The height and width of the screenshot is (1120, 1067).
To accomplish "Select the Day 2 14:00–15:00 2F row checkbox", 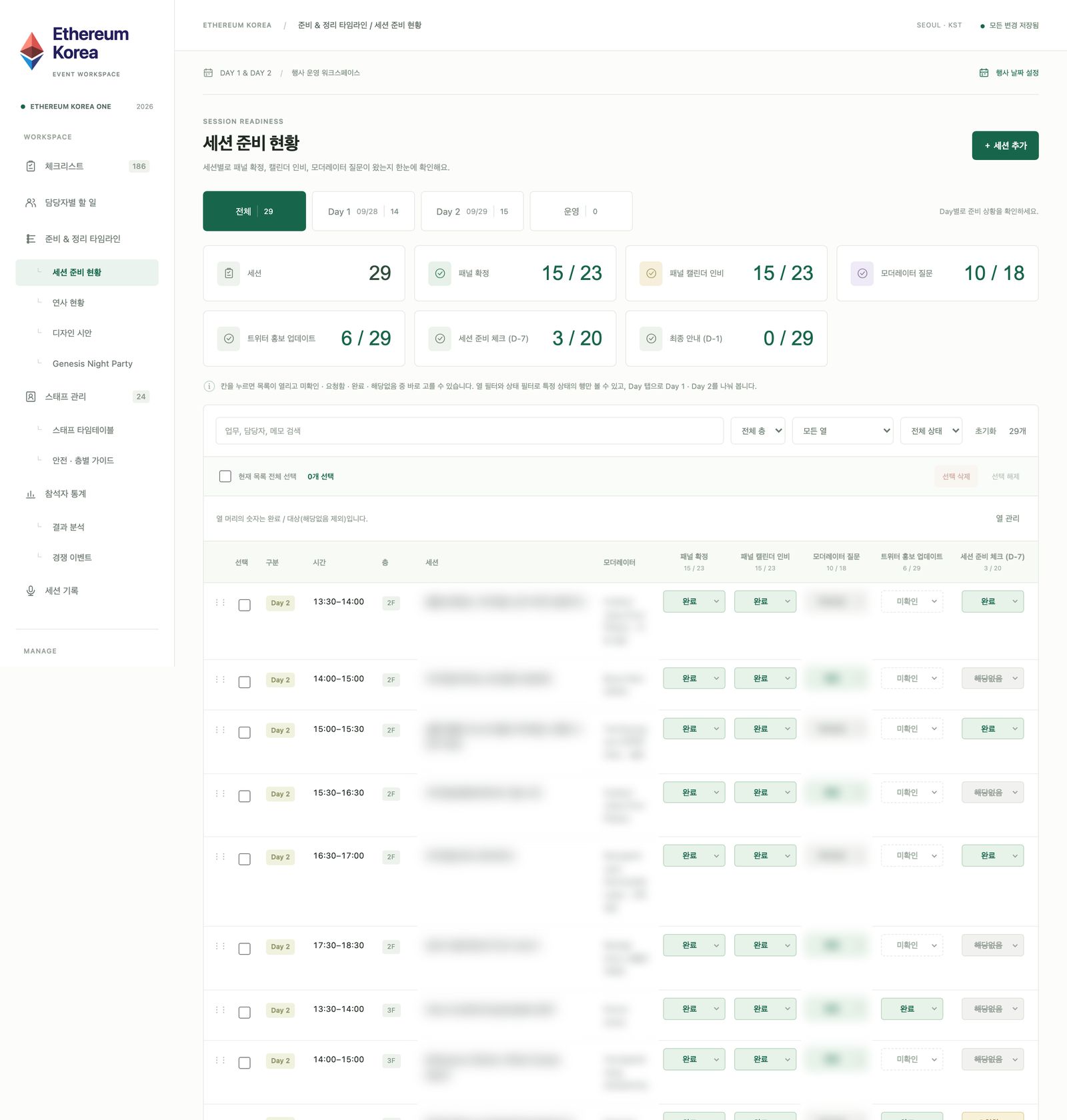I will pos(245,682).
